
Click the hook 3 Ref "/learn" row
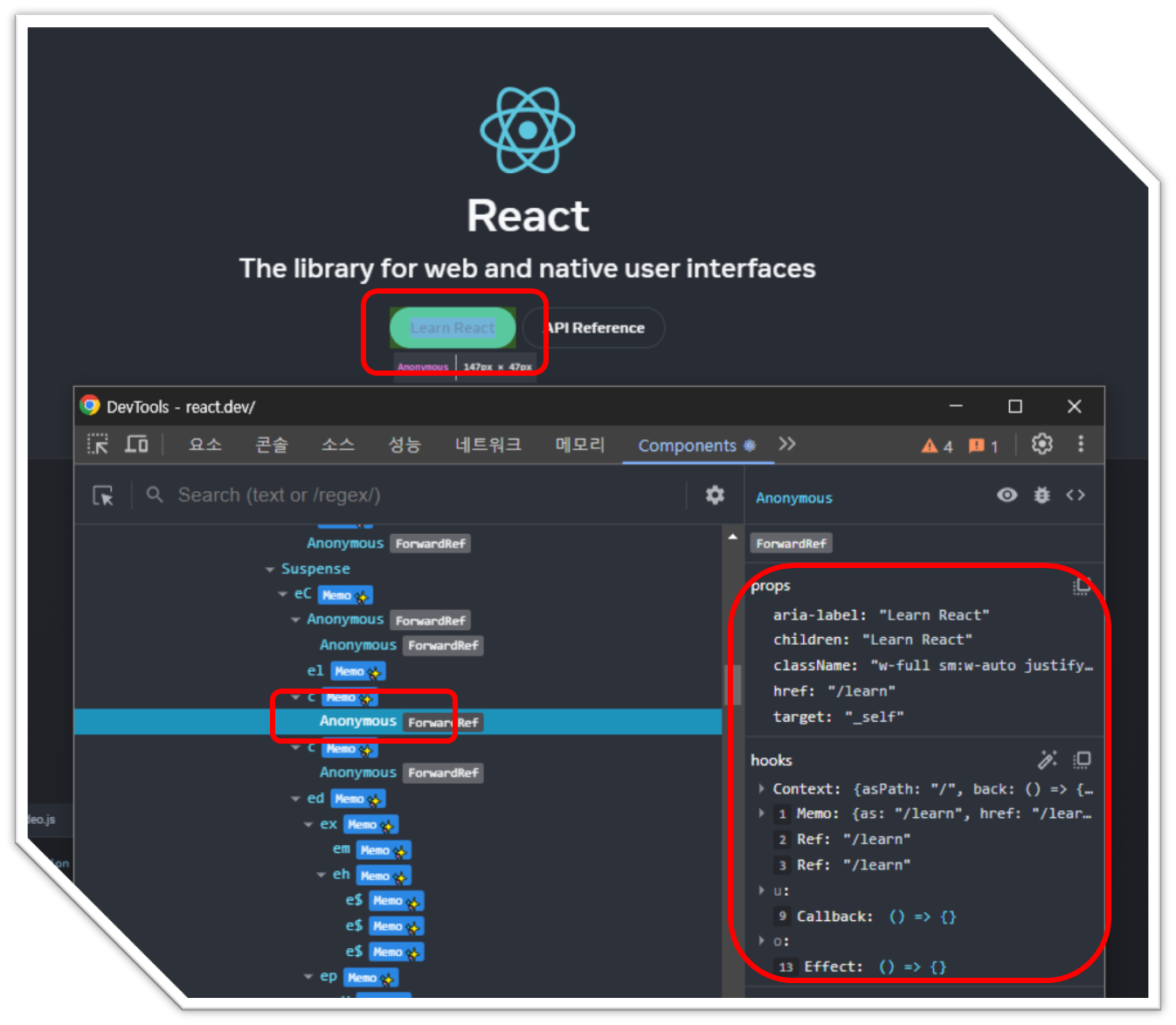pos(926,865)
